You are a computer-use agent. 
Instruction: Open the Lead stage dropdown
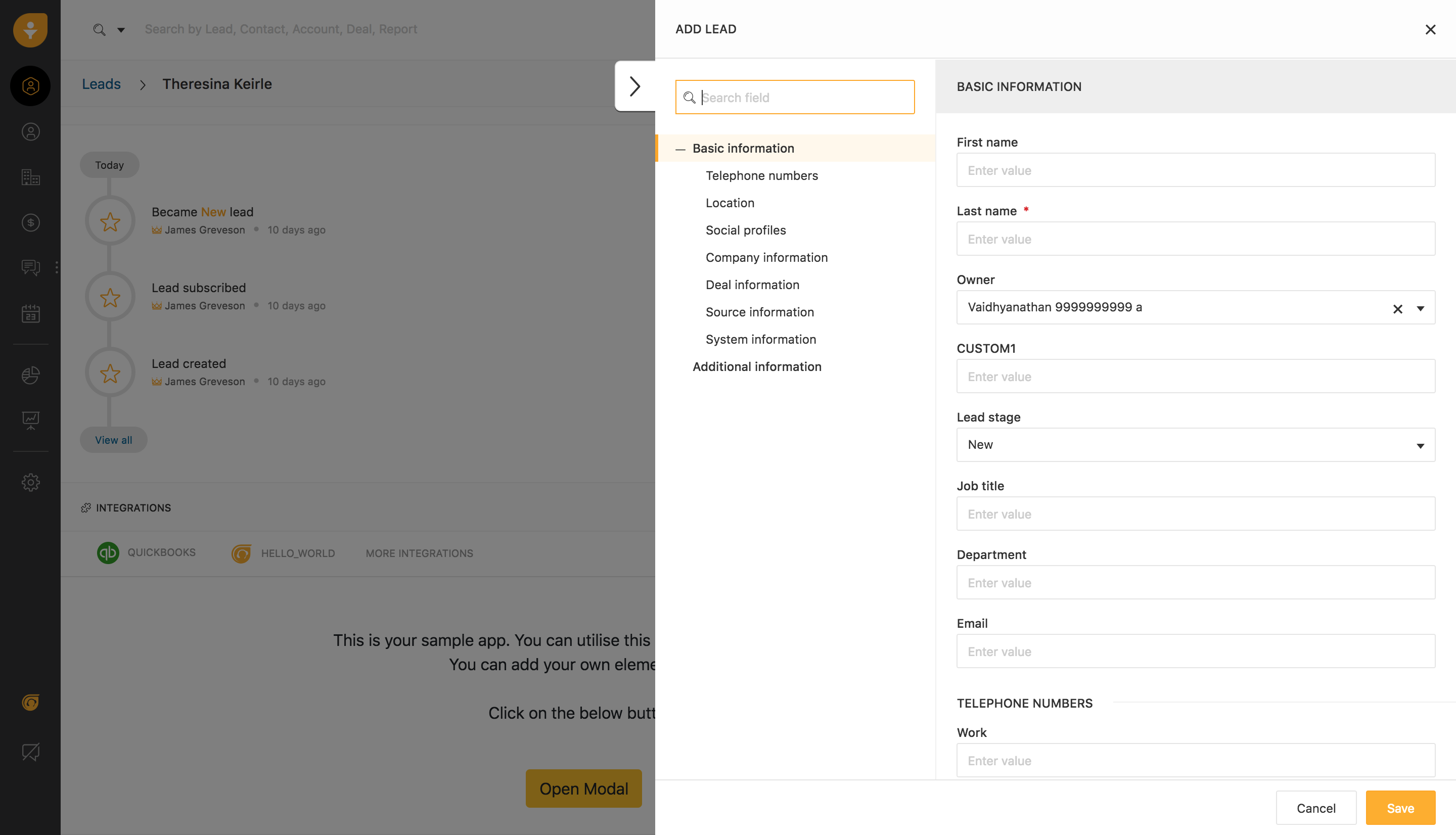[x=1196, y=444]
